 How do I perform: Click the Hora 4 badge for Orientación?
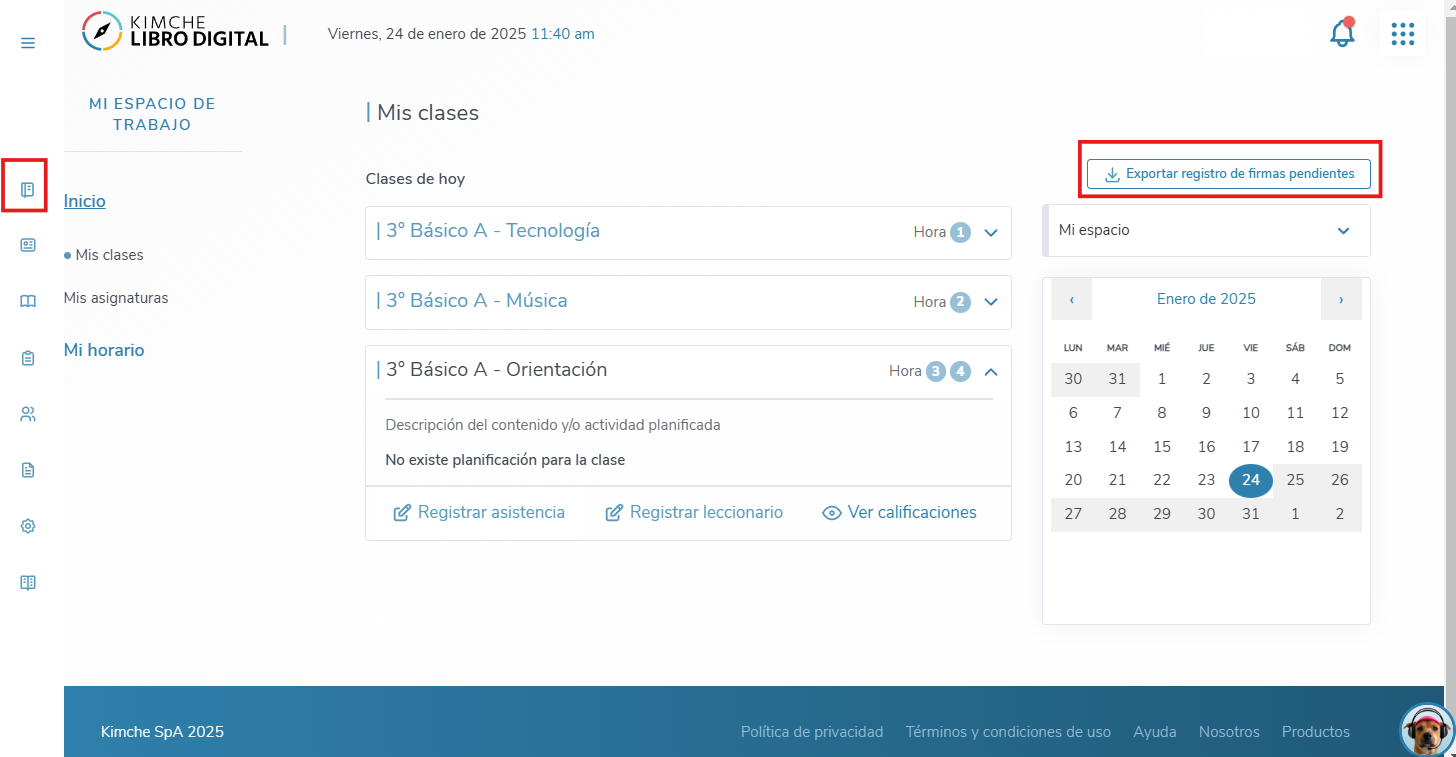point(960,371)
